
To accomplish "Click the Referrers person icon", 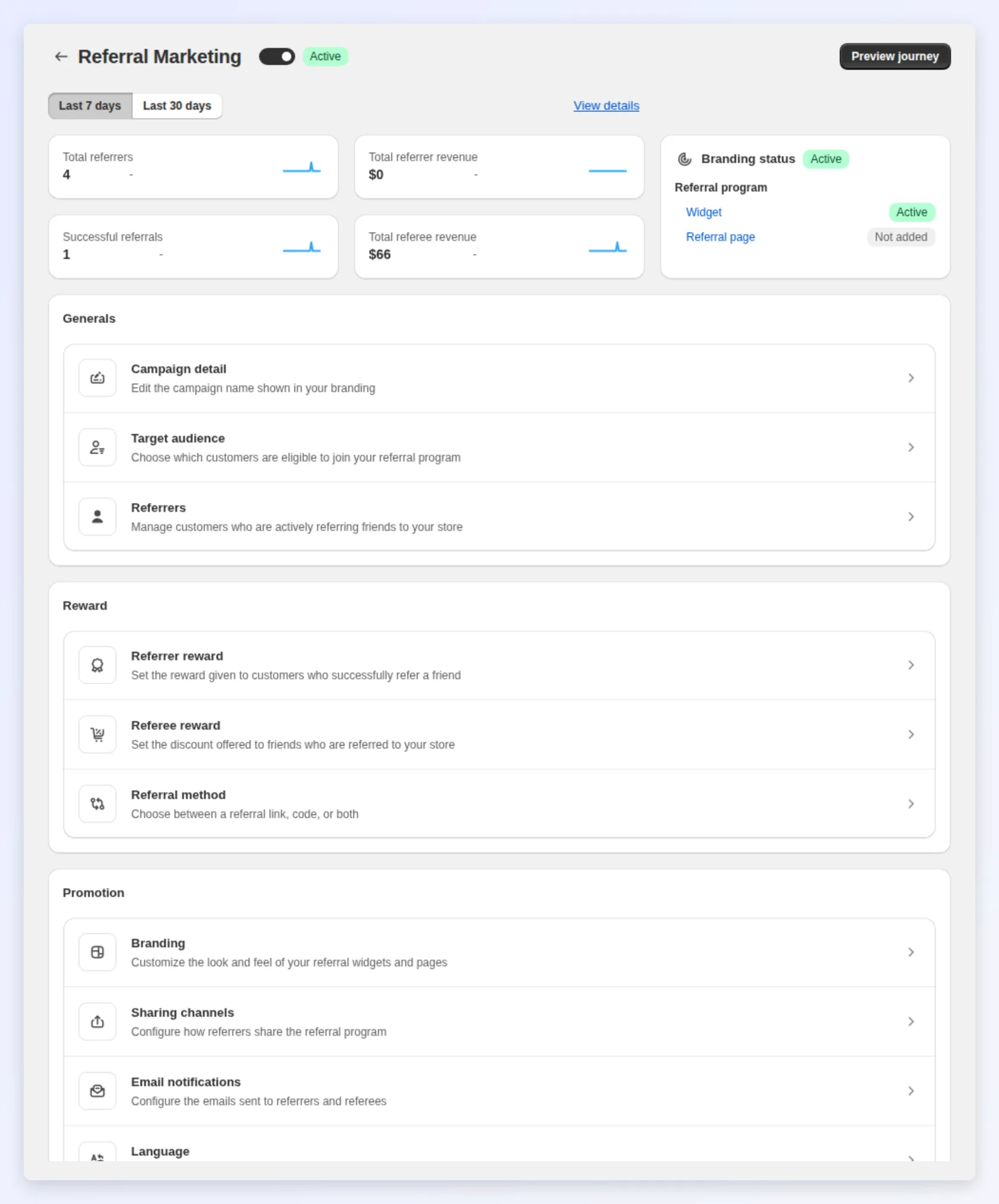I will tap(98, 516).
